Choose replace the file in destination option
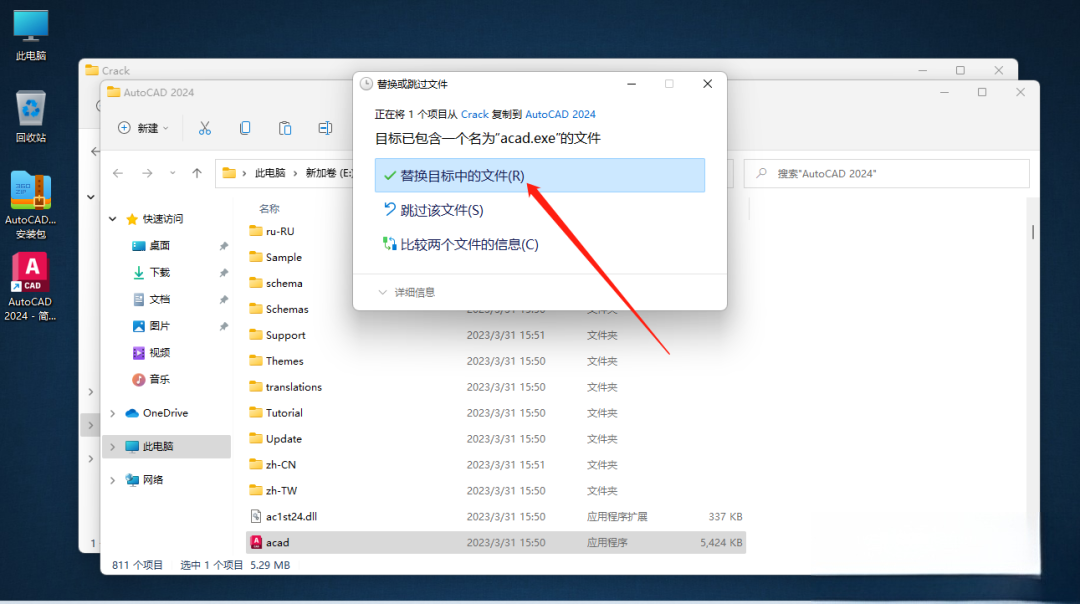Viewport: 1080px width, 604px height. (539, 176)
